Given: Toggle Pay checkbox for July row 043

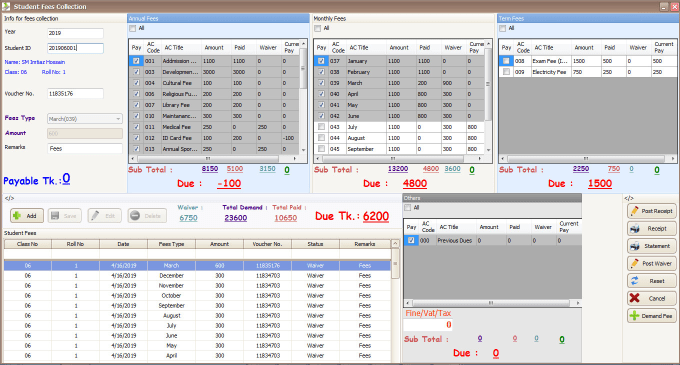Looking at the screenshot, I should [x=321, y=127].
